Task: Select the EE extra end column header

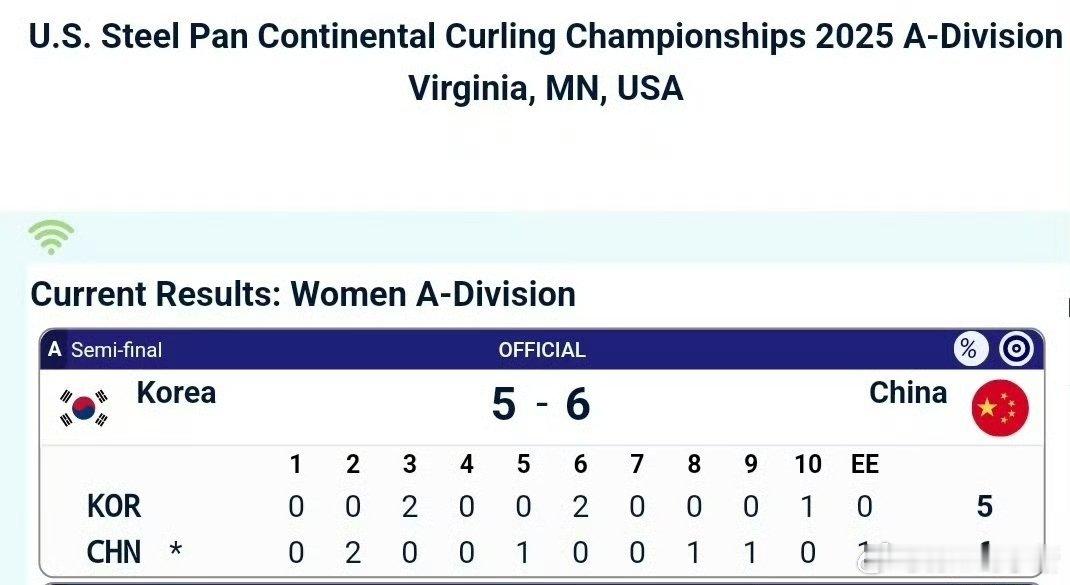Action: point(864,464)
